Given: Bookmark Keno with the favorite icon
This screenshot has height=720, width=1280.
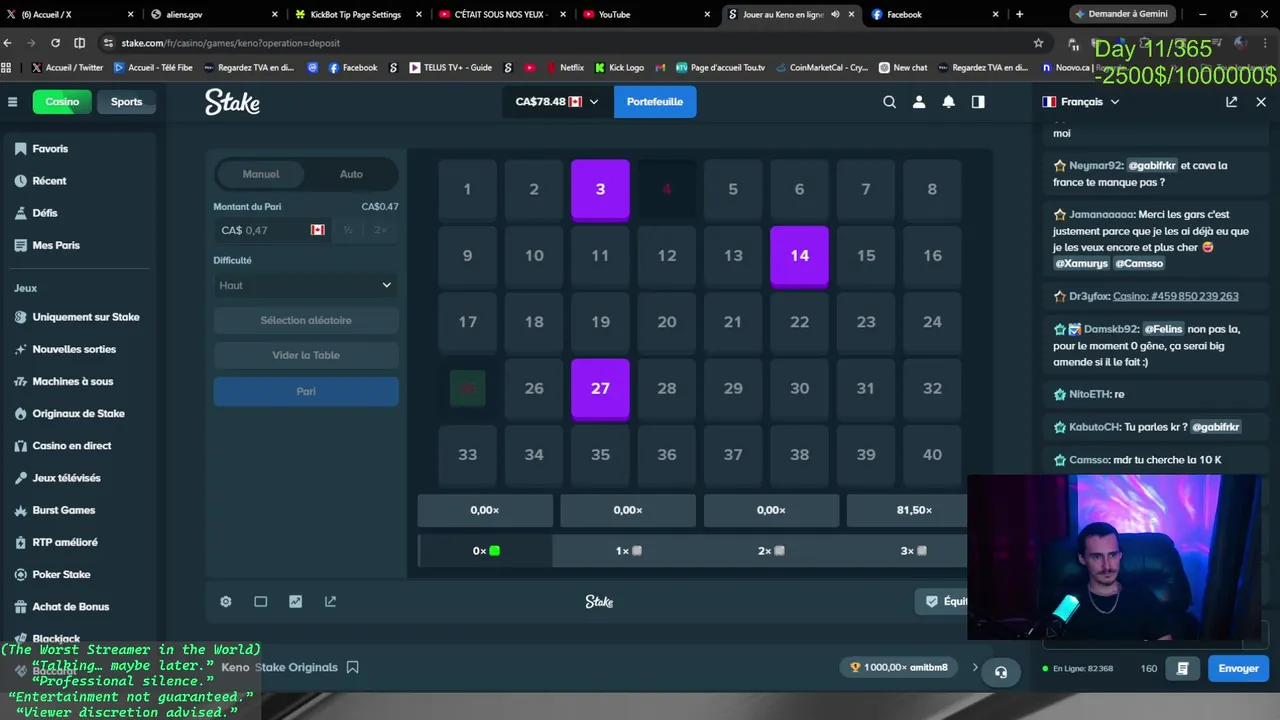Looking at the screenshot, I should point(352,667).
